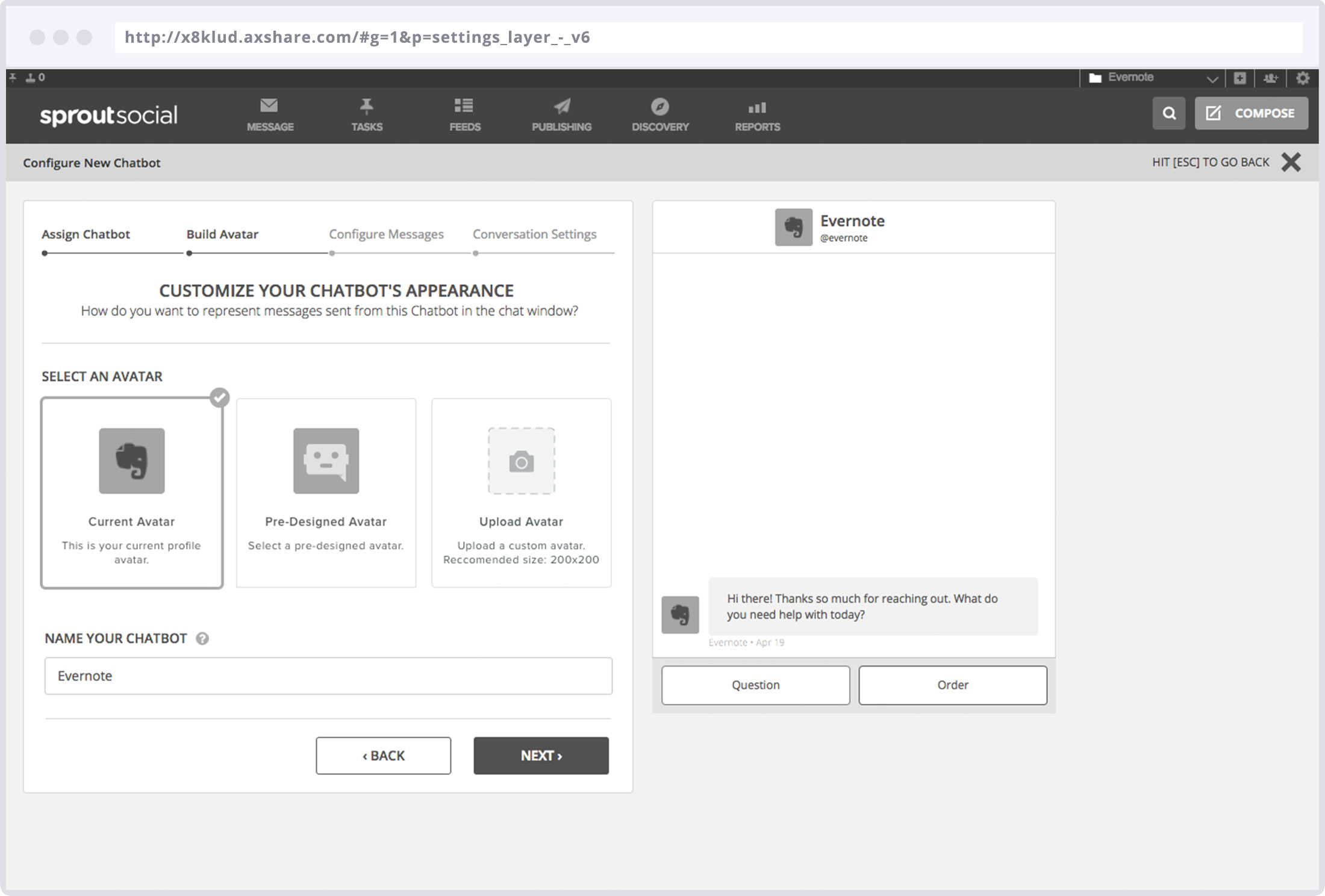Click the chatbot name input field
1325x896 pixels.
(328, 676)
